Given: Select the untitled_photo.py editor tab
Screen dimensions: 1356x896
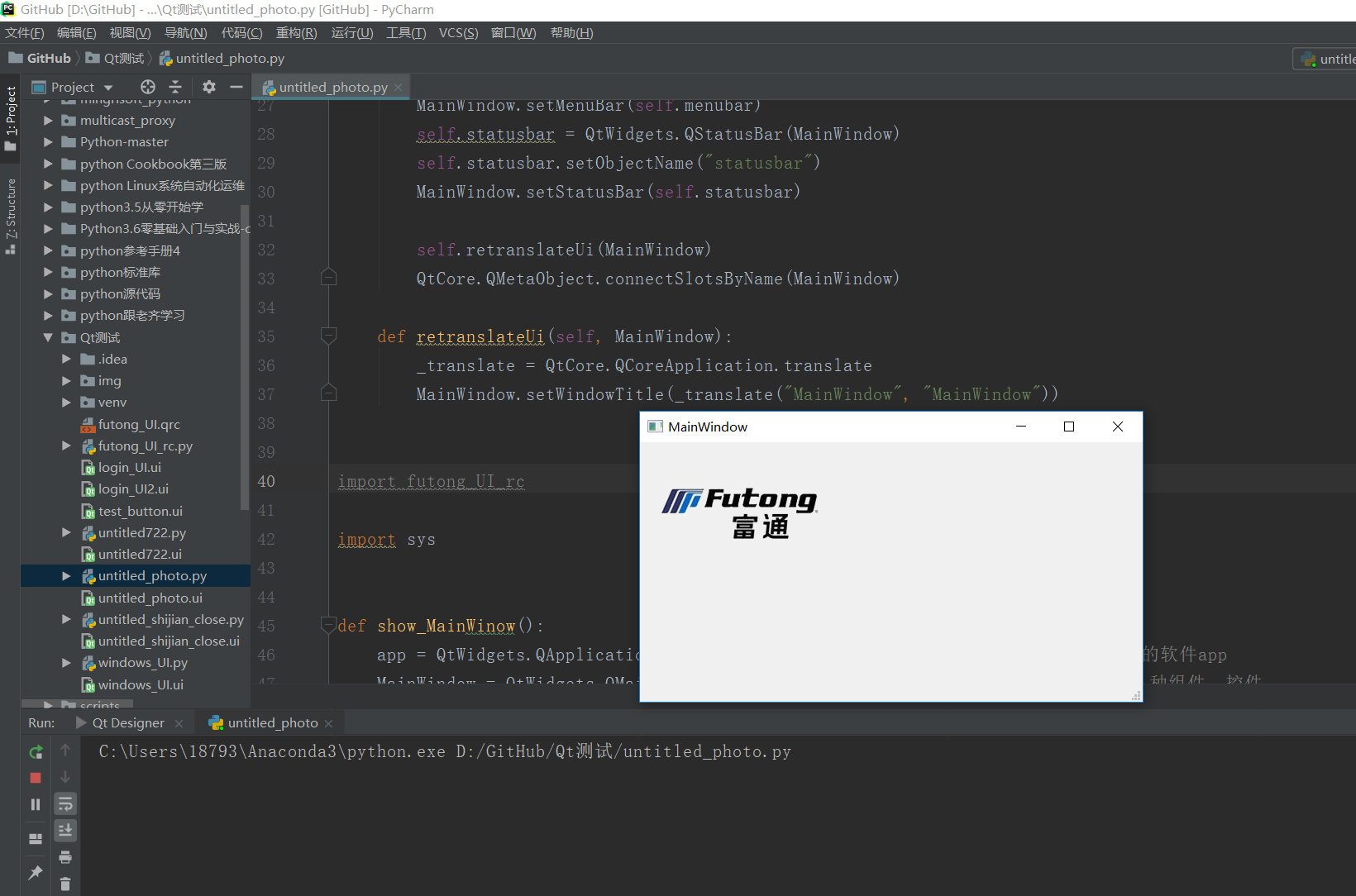Looking at the screenshot, I should 332,87.
